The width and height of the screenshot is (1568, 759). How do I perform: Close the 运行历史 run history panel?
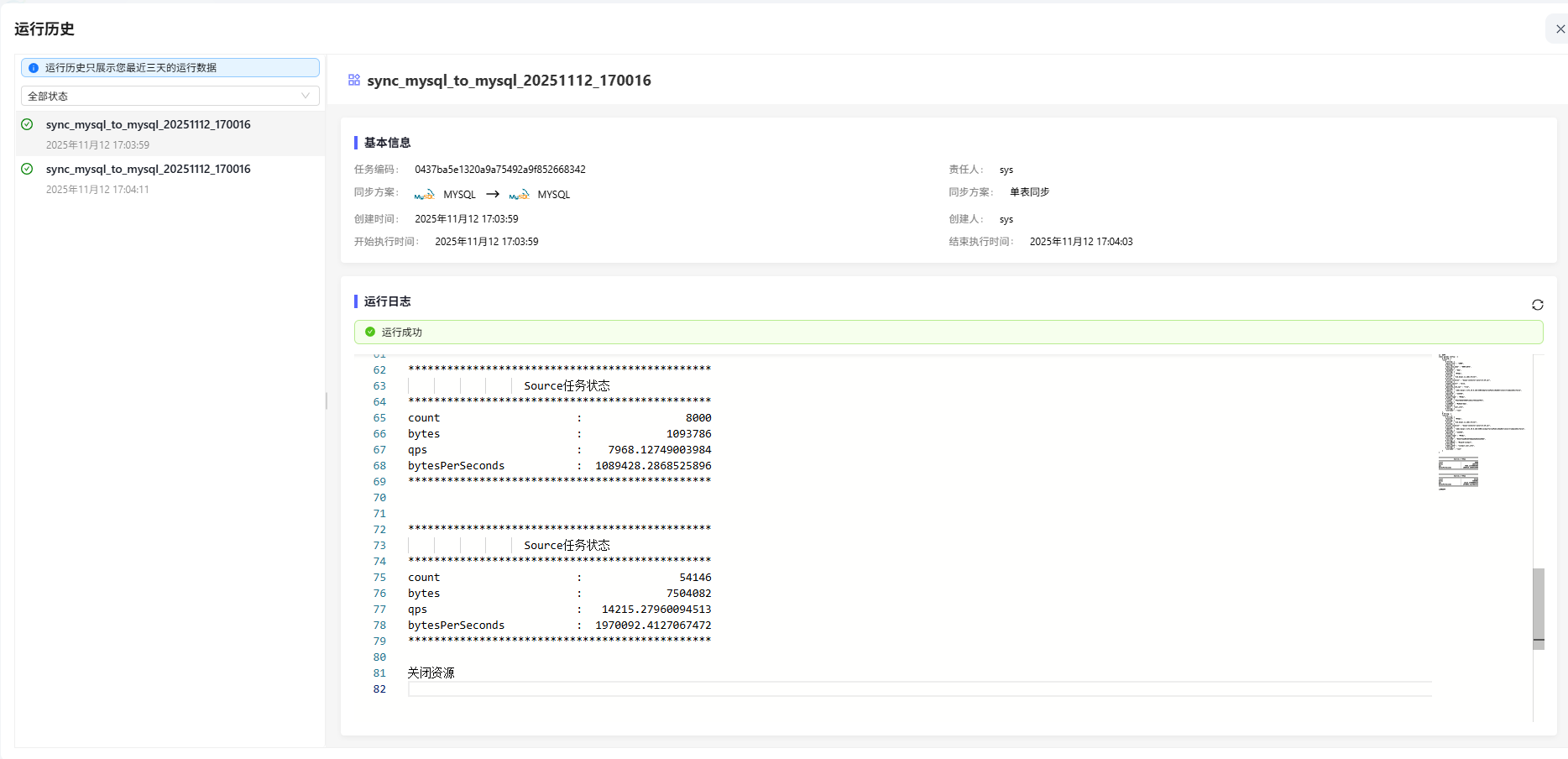[x=1560, y=29]
